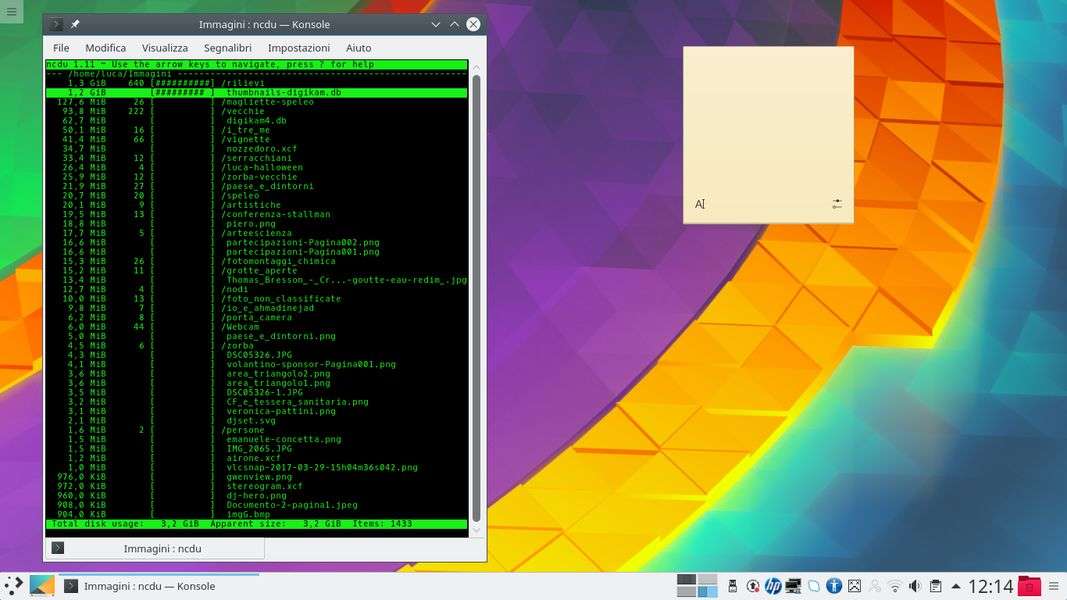1067x600 pixels.
Task: Click the accessibility tray icon
Action: click(x=833, y=586)
